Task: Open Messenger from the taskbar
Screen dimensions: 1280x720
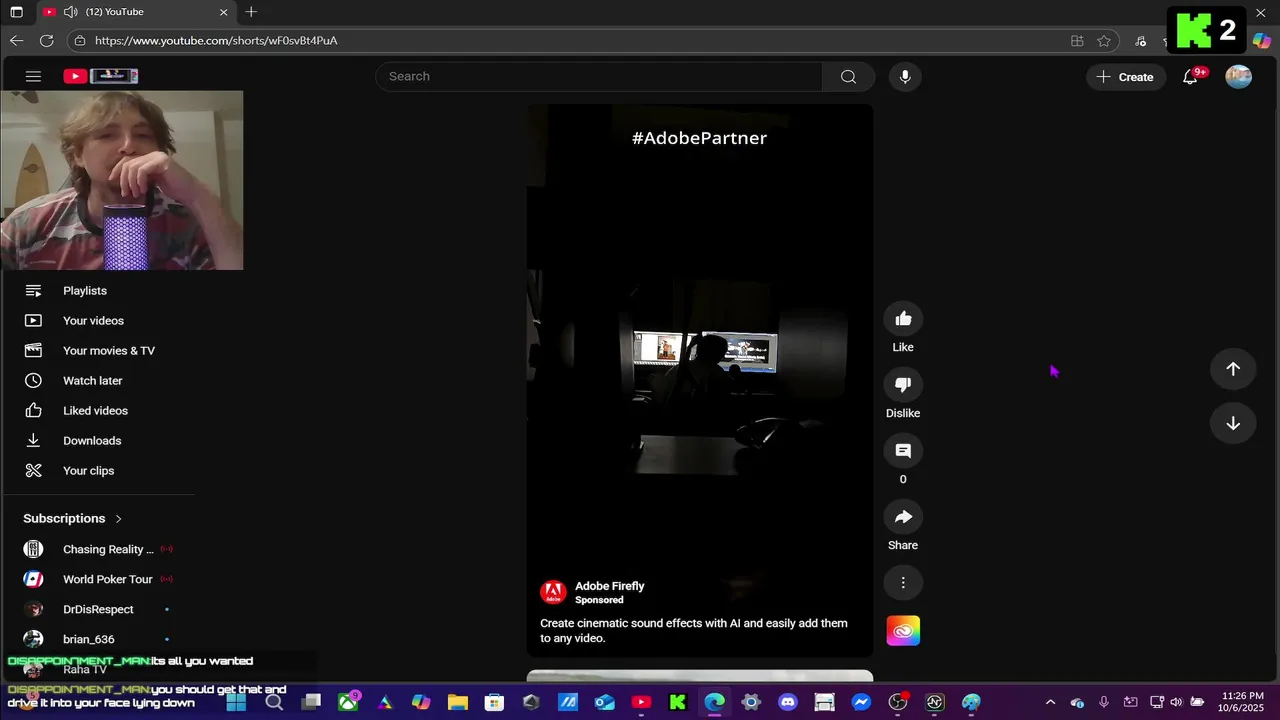Action: click(x=861, y=702)
